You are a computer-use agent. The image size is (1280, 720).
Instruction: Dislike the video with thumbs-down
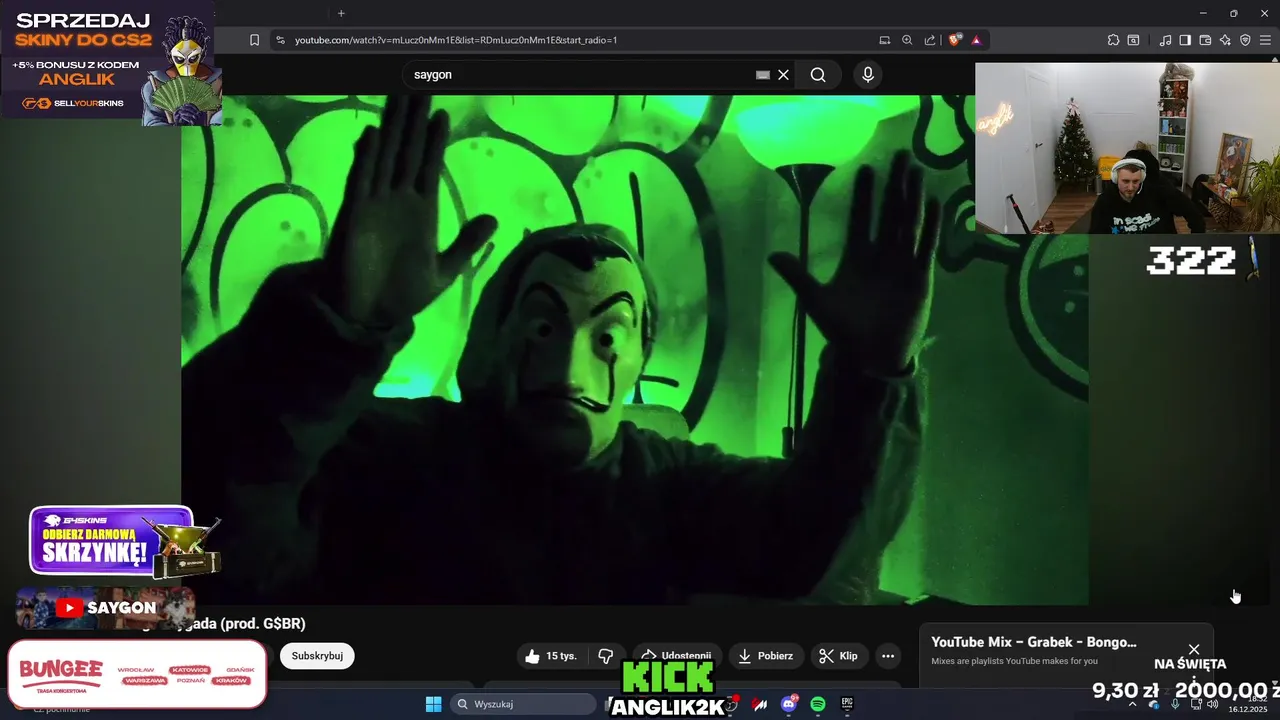[x=606, y=656]
